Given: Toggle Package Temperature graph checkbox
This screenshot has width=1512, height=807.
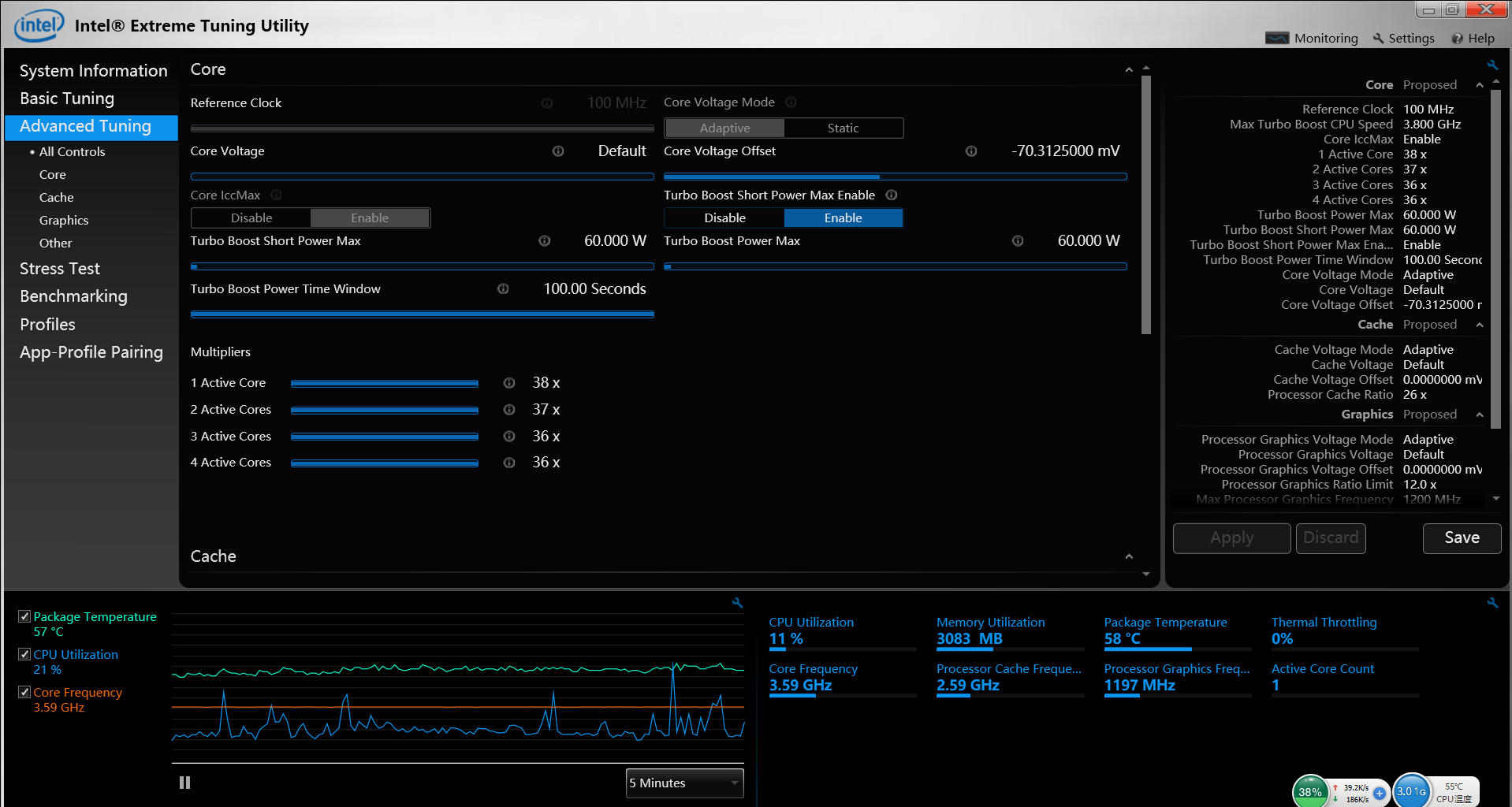Looking at the screenshot, I should tap(24, 616).
